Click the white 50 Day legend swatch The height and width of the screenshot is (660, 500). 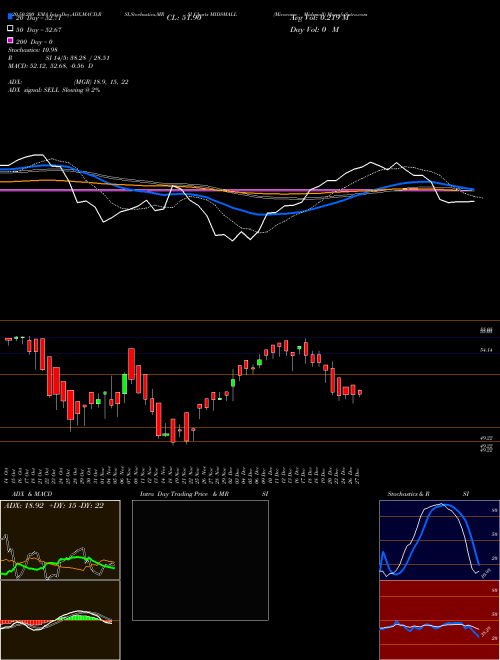pyautogui.click(x=11, y=29)
